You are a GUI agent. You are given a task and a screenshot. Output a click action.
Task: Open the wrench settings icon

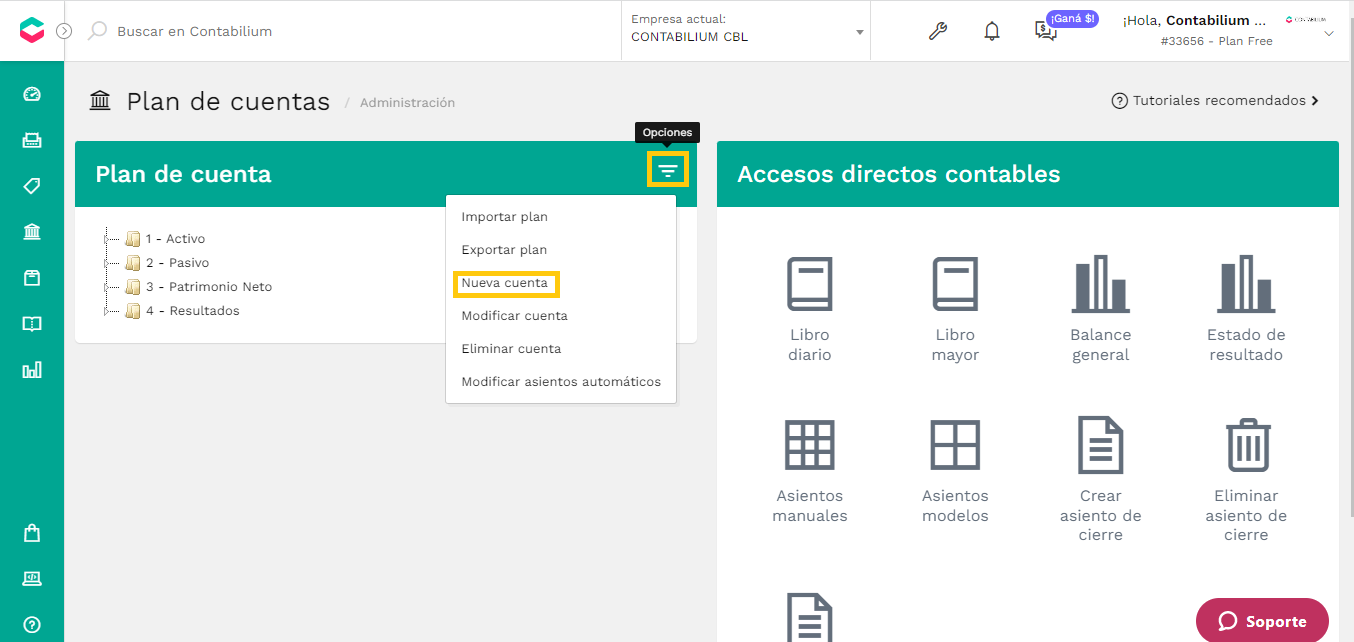(937, 31)
